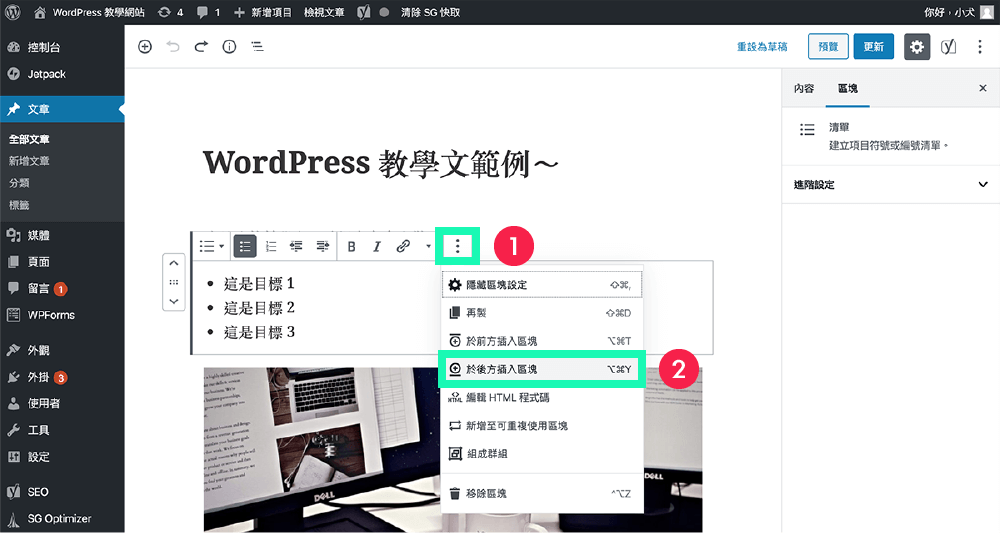Open 留言 in the sidebar
Image resolution: width=1000 pixels, height=533 pixels.
point(62,289)
